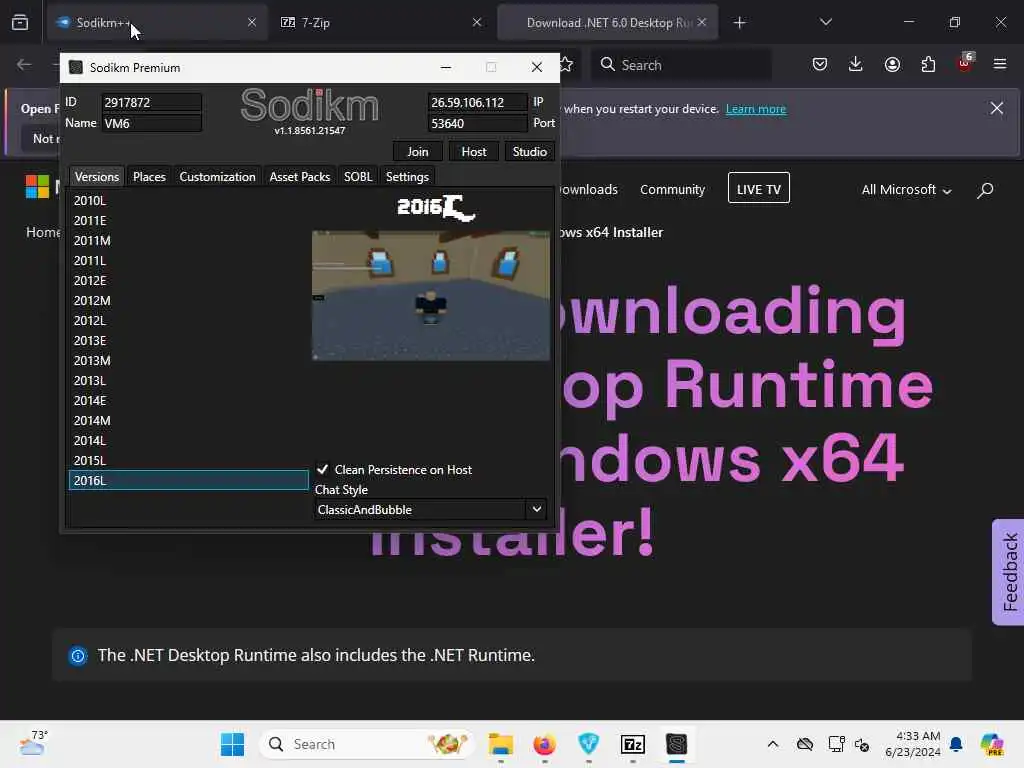The width and height of the screenshot is (1024, 768).
Task: Open the Places tab
Action: (x=149, y=176)
